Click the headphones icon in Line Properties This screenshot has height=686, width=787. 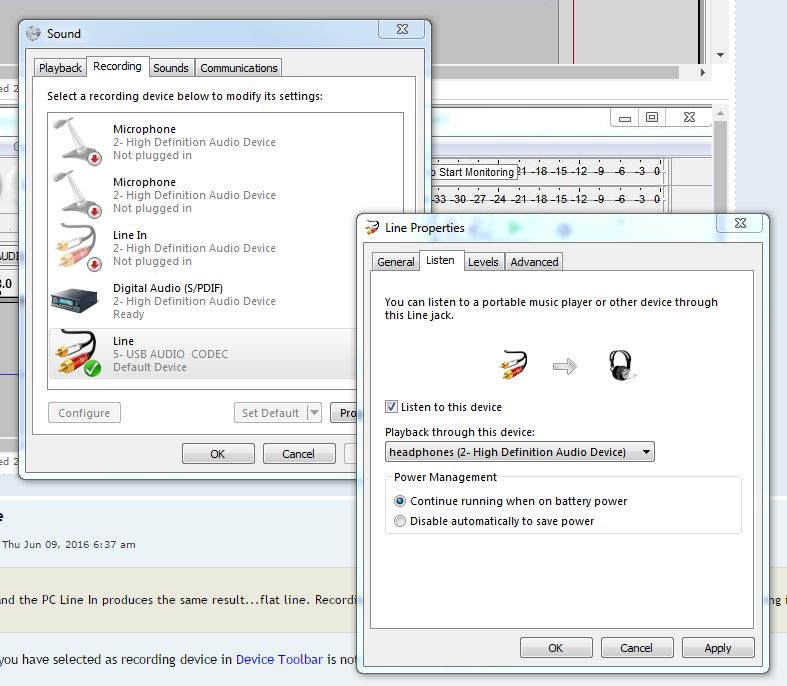pyautogui.click(x=621, y=366)
